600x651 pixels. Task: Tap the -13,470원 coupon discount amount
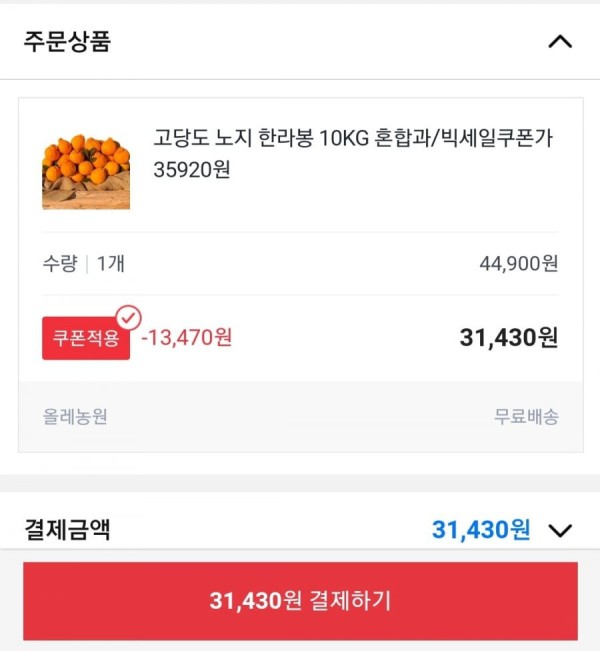point(187,337)
